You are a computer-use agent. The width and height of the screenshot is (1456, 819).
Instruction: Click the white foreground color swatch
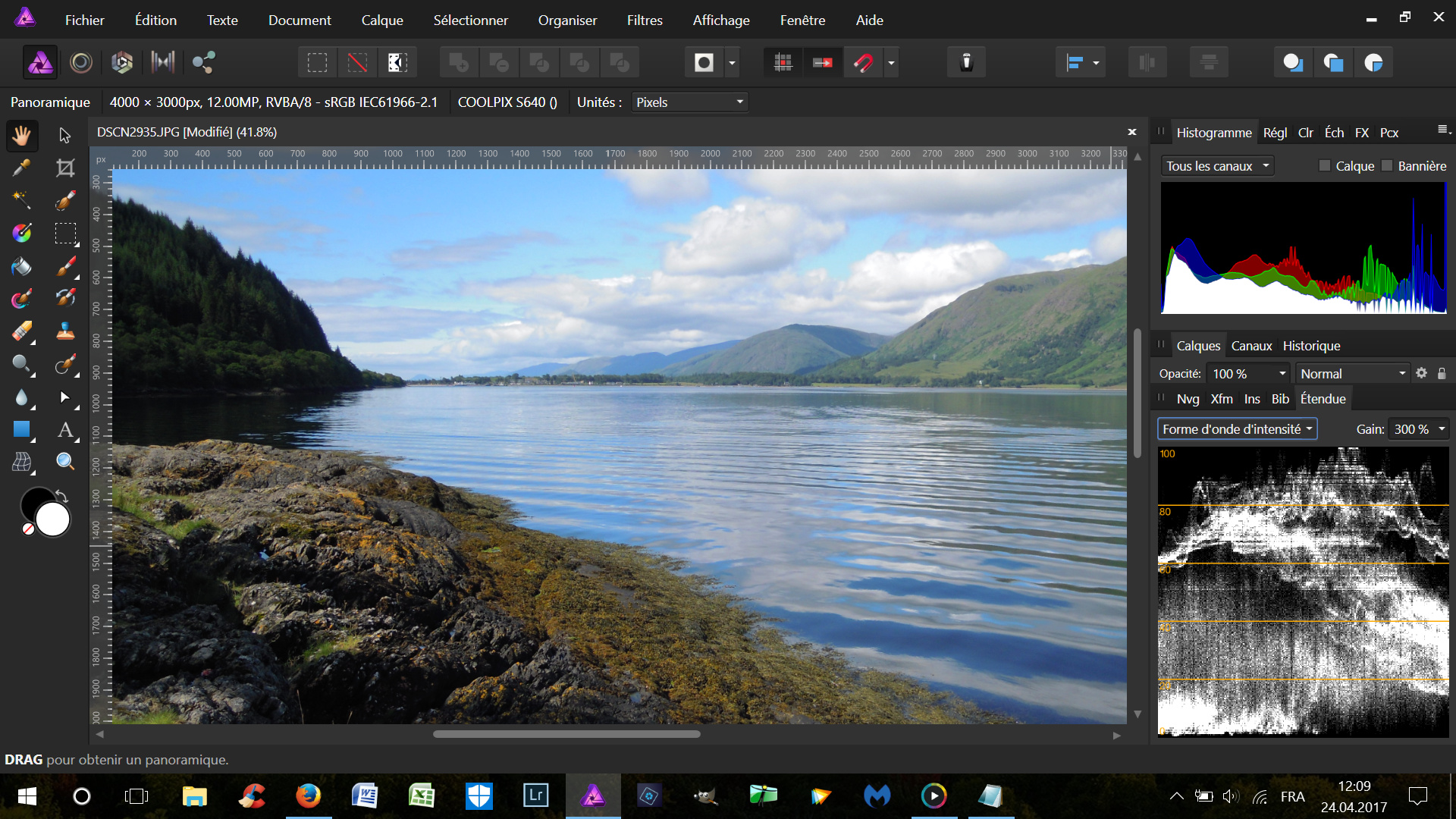click(x=53, y=520)
